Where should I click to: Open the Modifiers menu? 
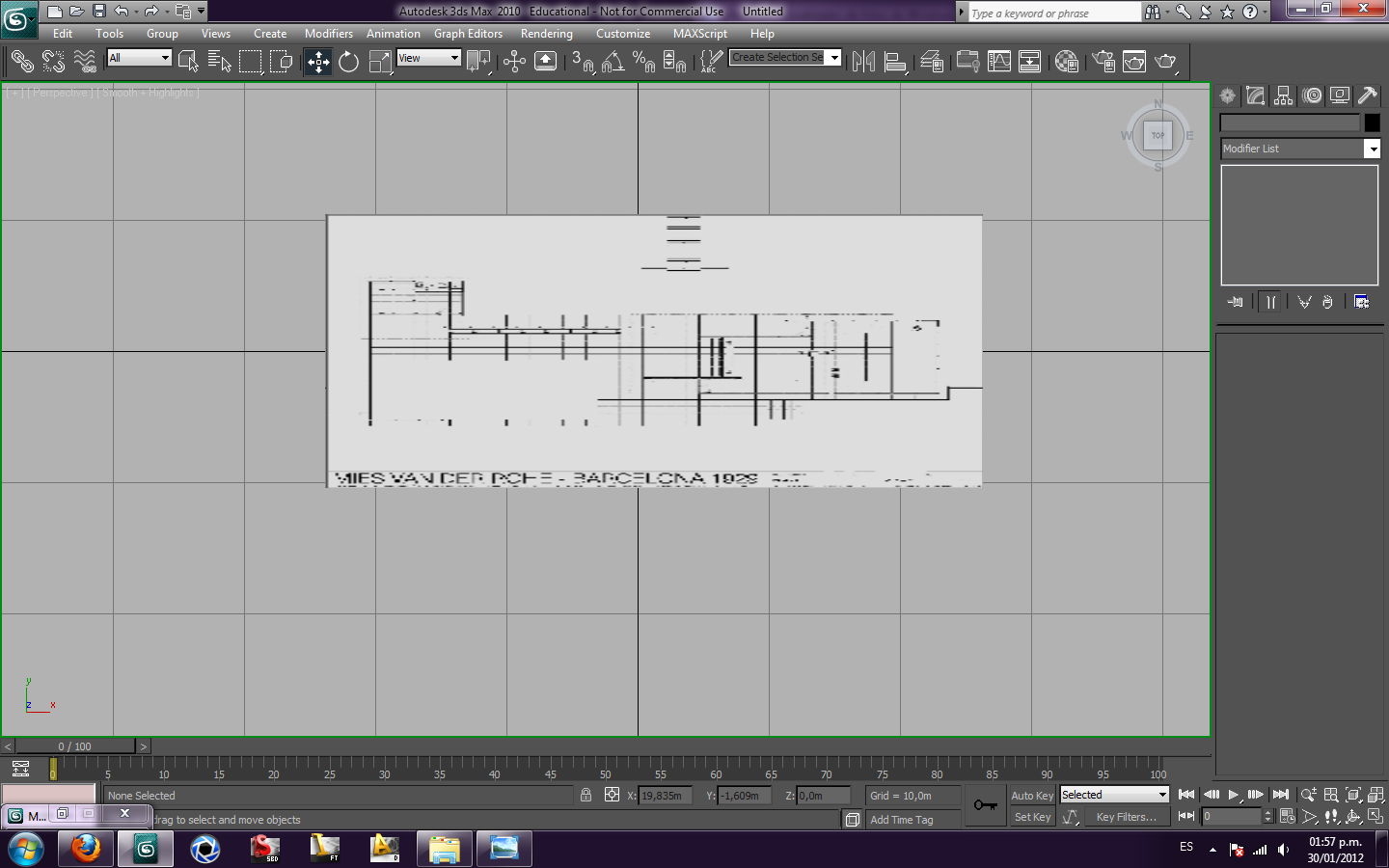(329, 34)
